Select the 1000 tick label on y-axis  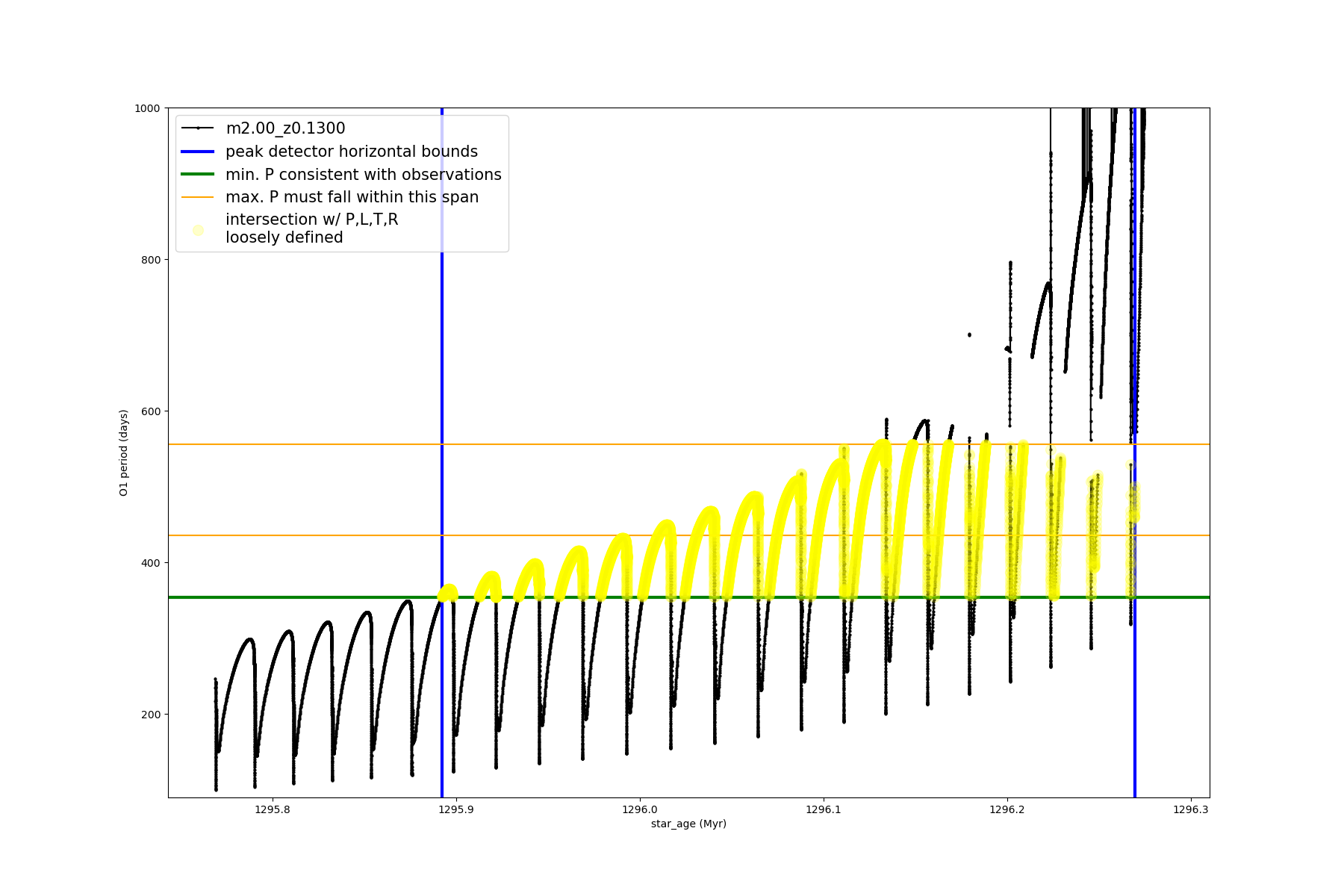point(147,108)
